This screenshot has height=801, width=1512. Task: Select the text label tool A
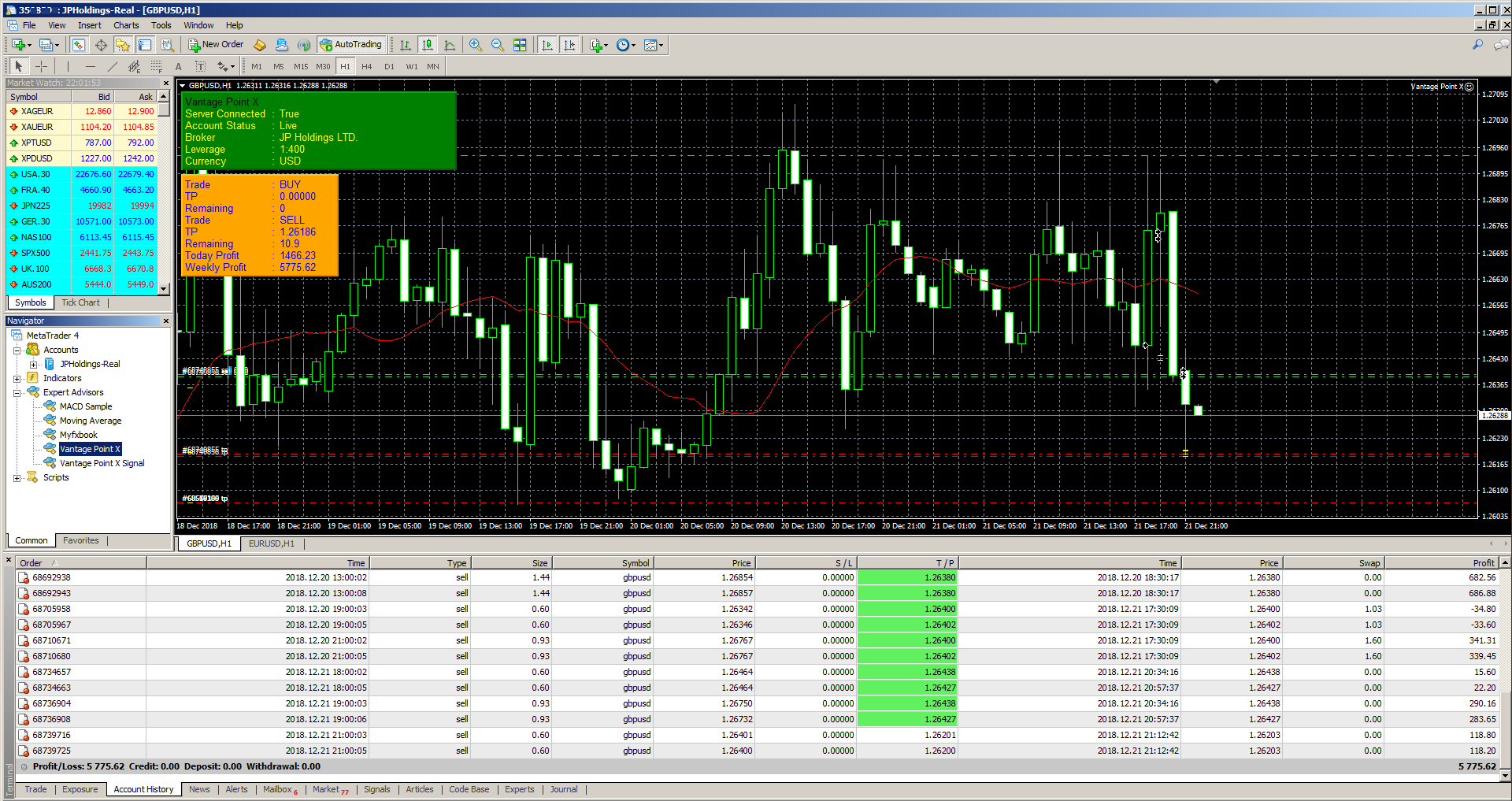[178, 67]
